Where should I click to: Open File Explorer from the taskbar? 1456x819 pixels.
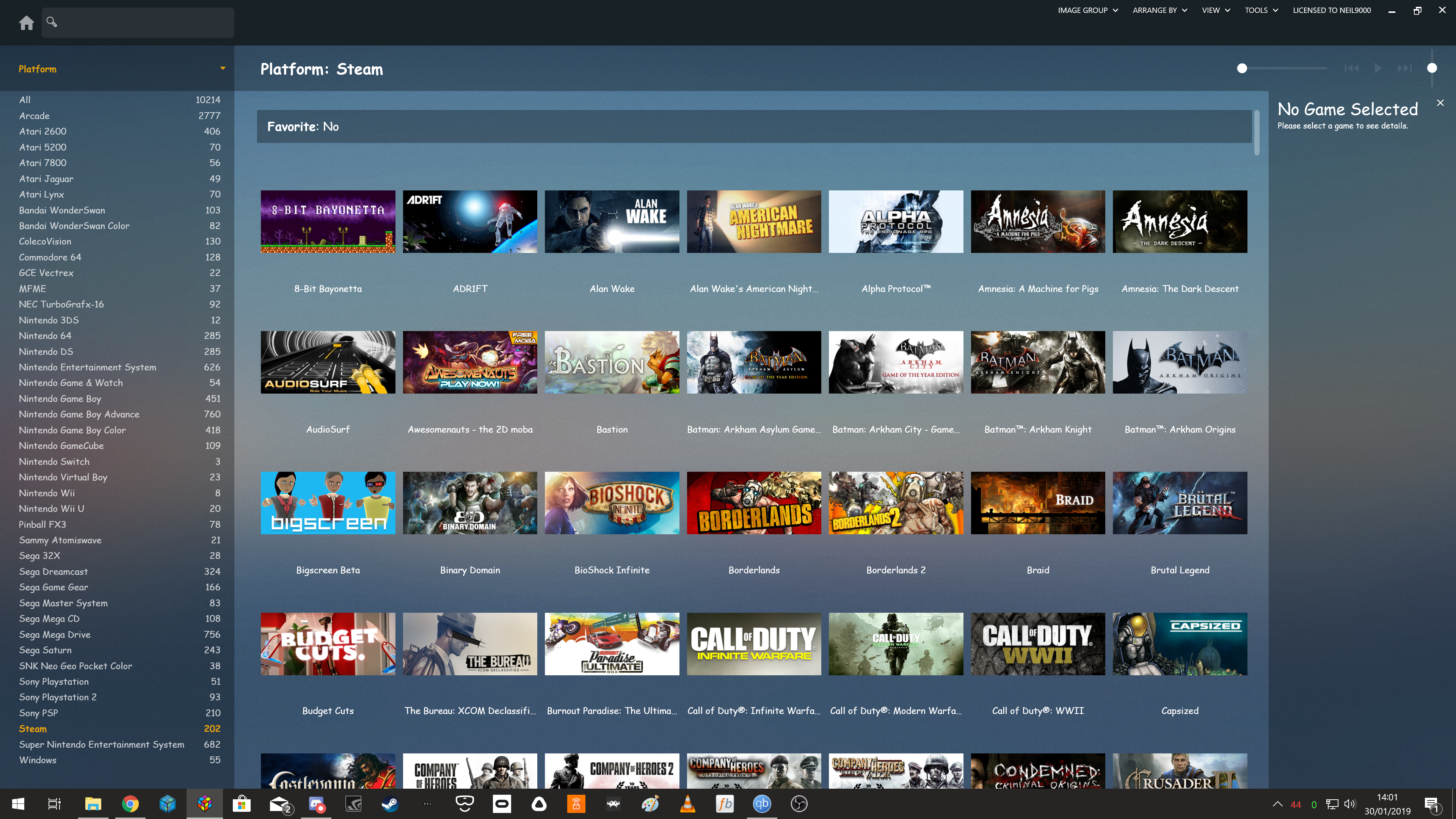[93, 804]
